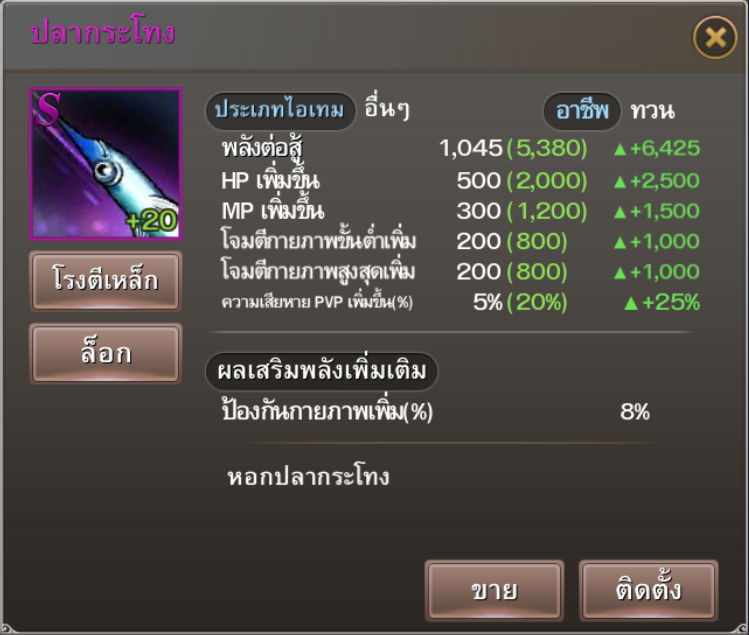This screenshot has height=635, width=749.
Task: Click the ผลเสริมพลังเพิ่มเติม bonus effects header
Action: coord(321,371)
